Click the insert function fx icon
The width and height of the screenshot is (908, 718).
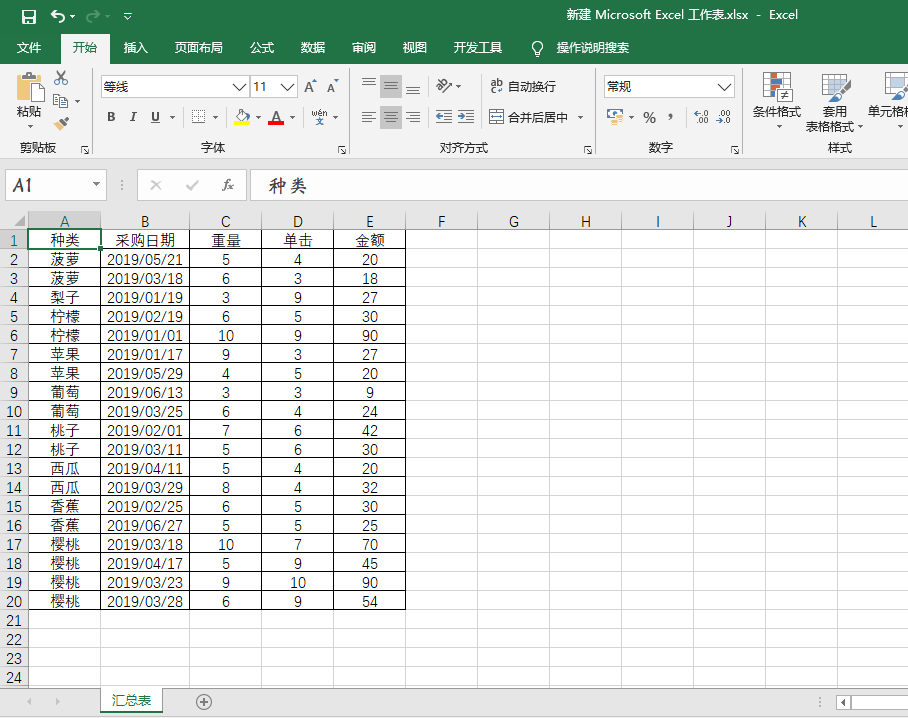coord(228,185)
